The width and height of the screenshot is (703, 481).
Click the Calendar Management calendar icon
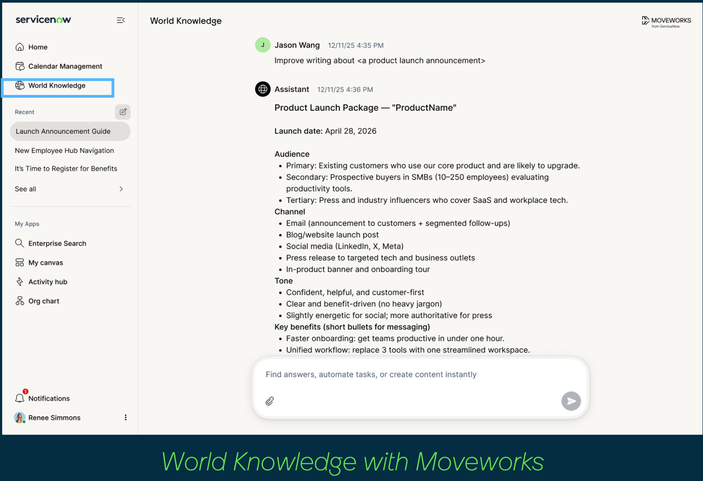[19, 66]
